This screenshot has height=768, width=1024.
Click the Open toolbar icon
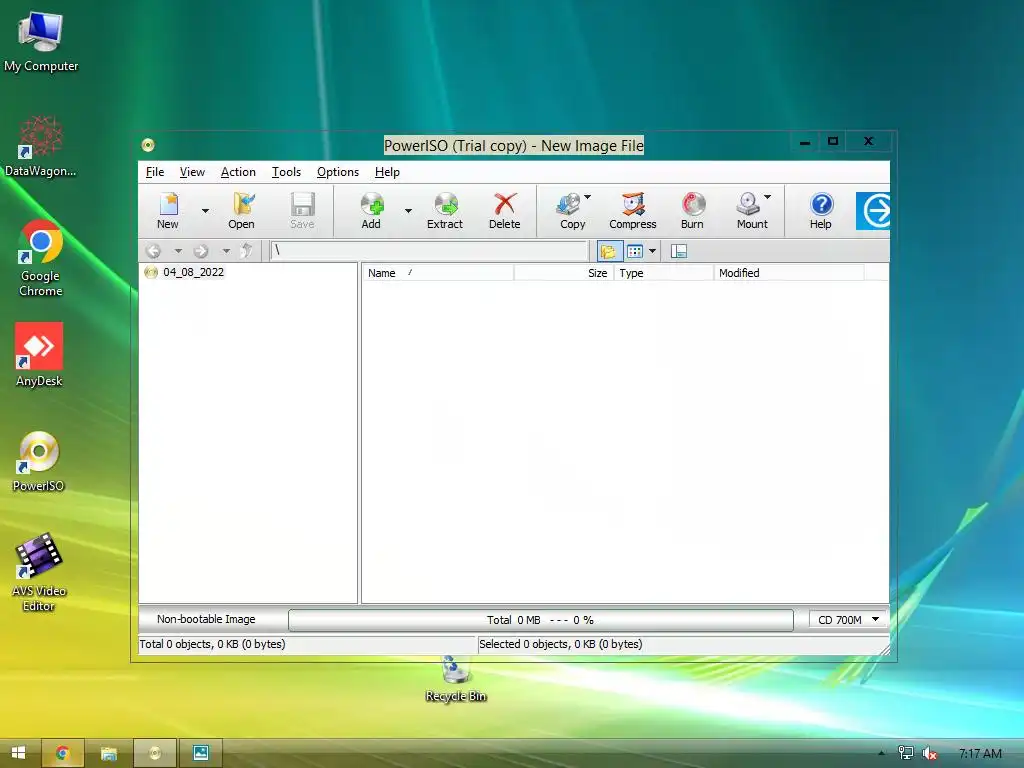pos(241,210)
